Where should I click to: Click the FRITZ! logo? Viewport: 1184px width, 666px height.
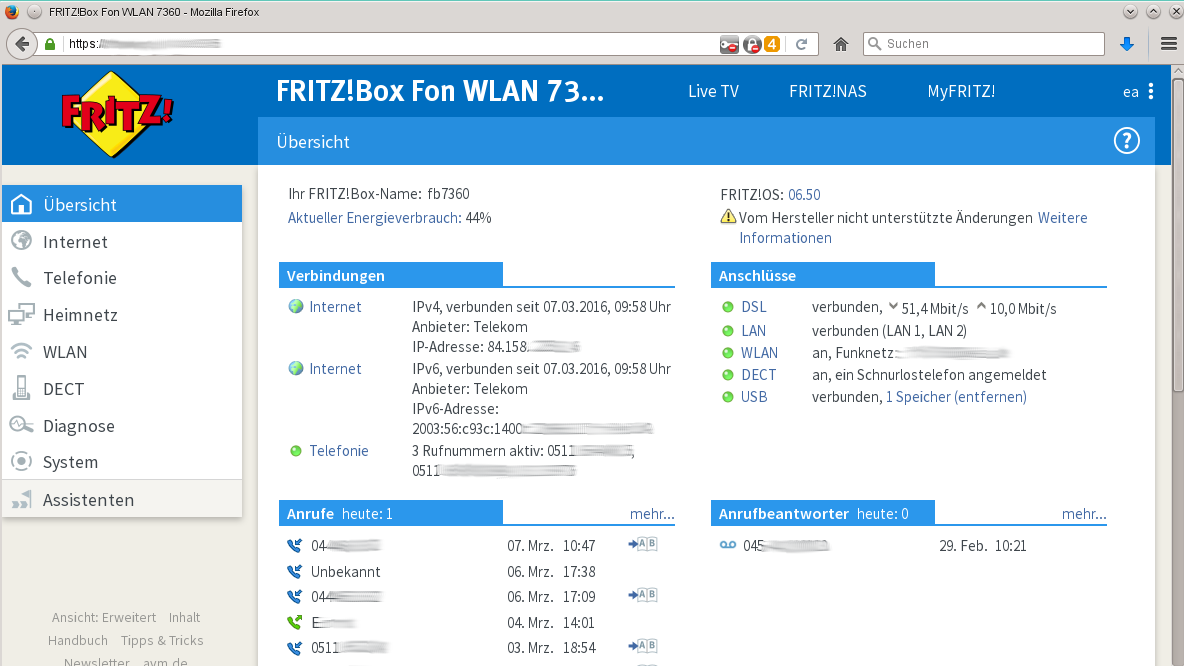click(x=117, y=114)
